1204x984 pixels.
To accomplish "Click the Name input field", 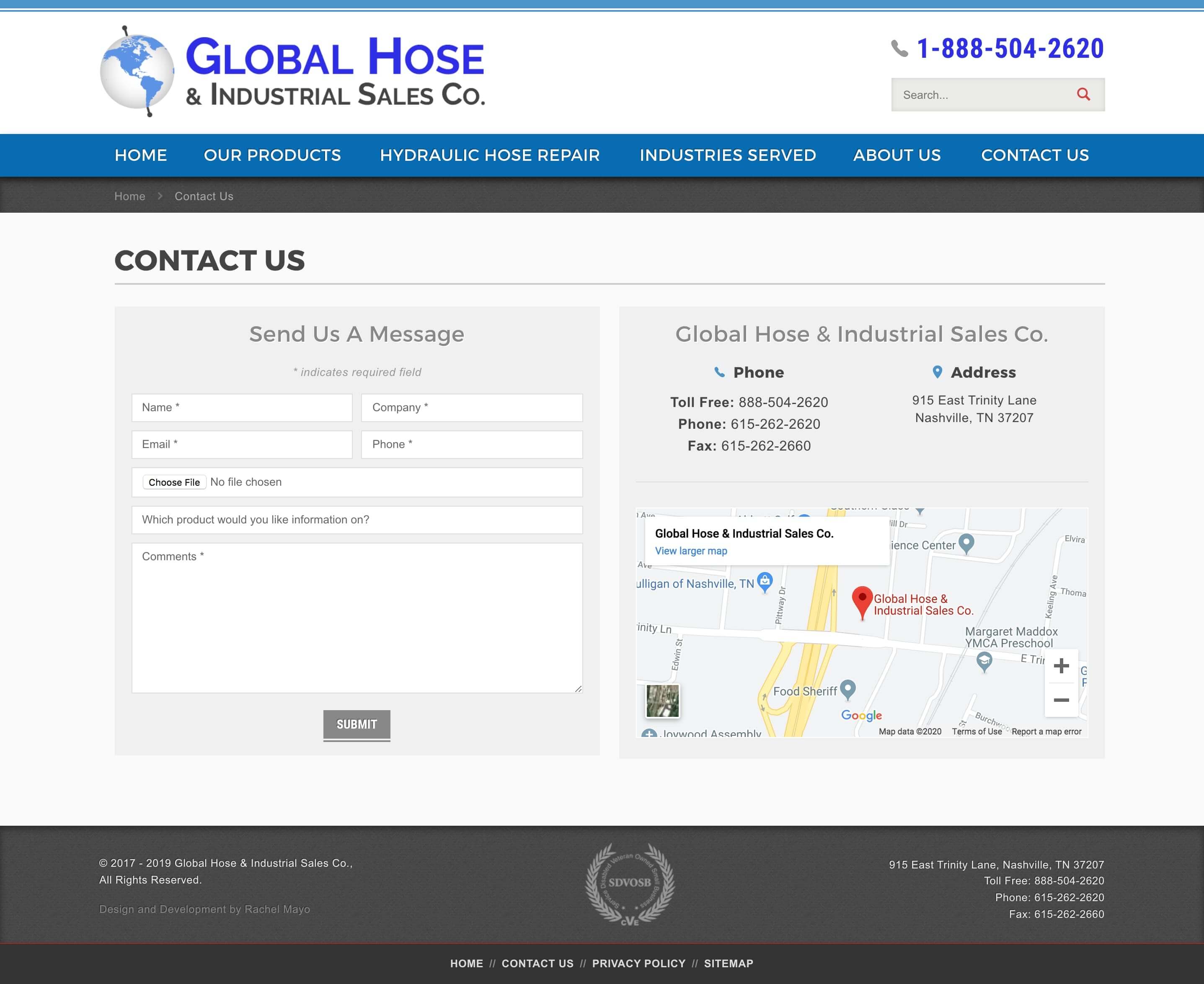I will [242, 407].
